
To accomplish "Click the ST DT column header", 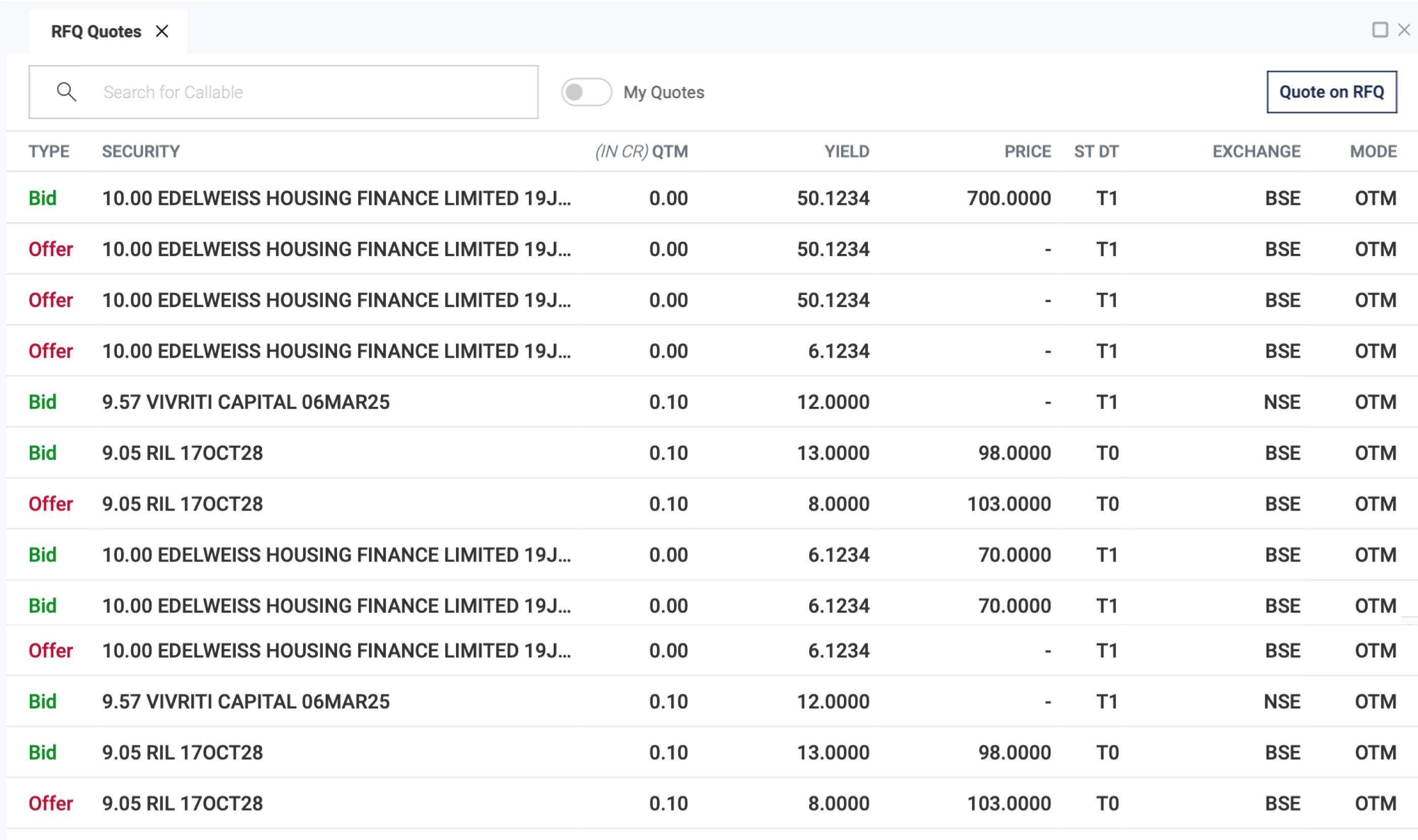I will [1097, 151].
